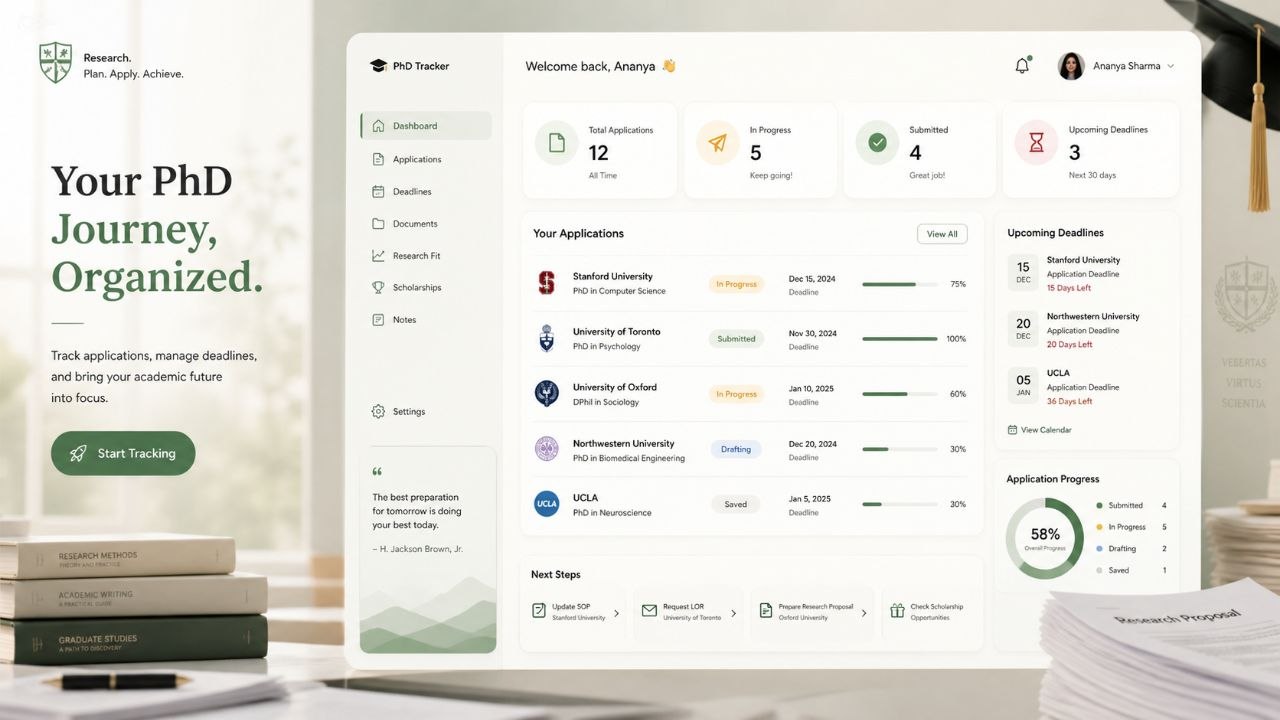Click the Scholarships trophy icon
The width and height of the screenshot is (1280, 720).
point(378,288)
